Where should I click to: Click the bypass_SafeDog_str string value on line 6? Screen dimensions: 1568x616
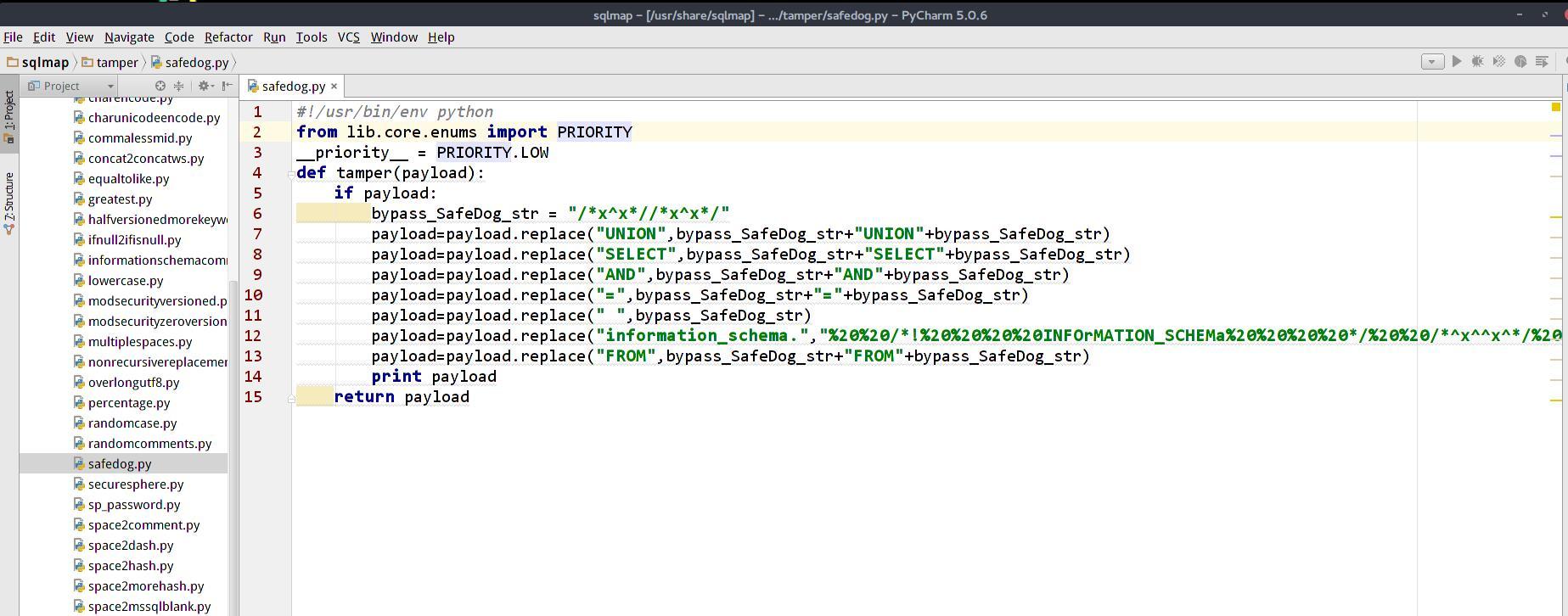coord(649,214)
